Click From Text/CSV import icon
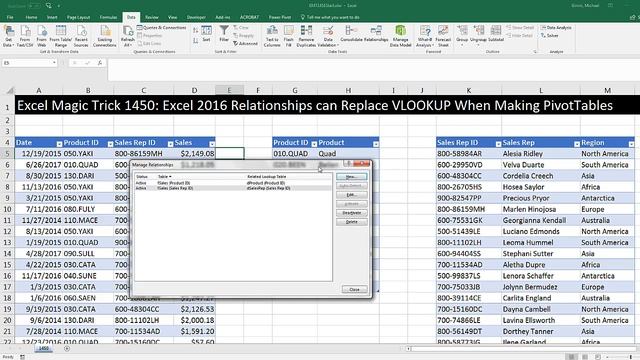The width and height of the screenshot is (640, 360). pos(25,36)
